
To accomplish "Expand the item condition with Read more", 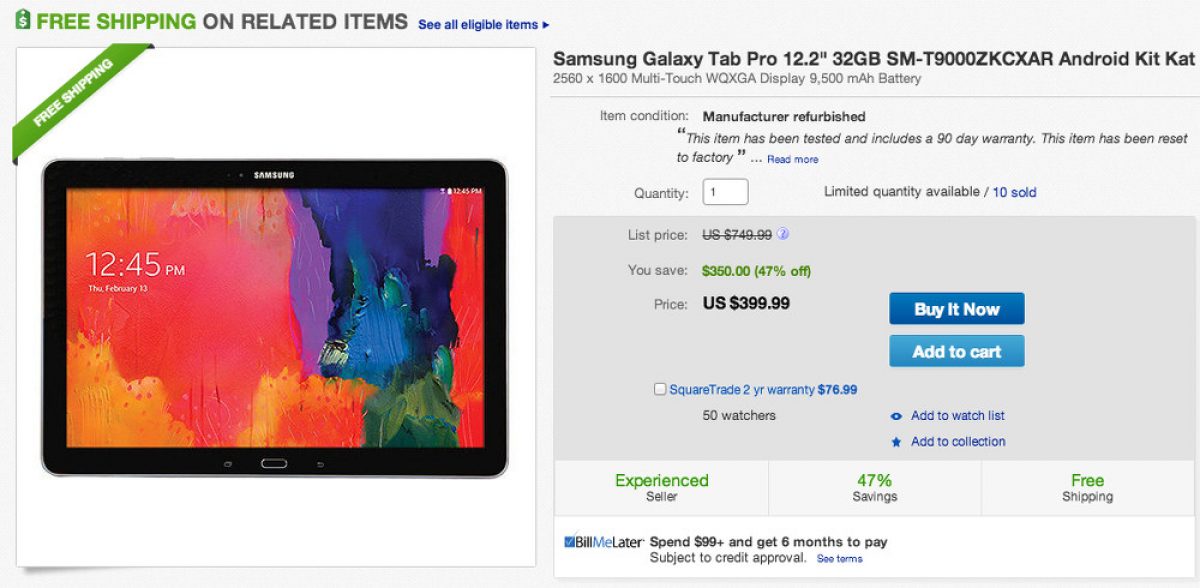I will [x=792, y=159].
